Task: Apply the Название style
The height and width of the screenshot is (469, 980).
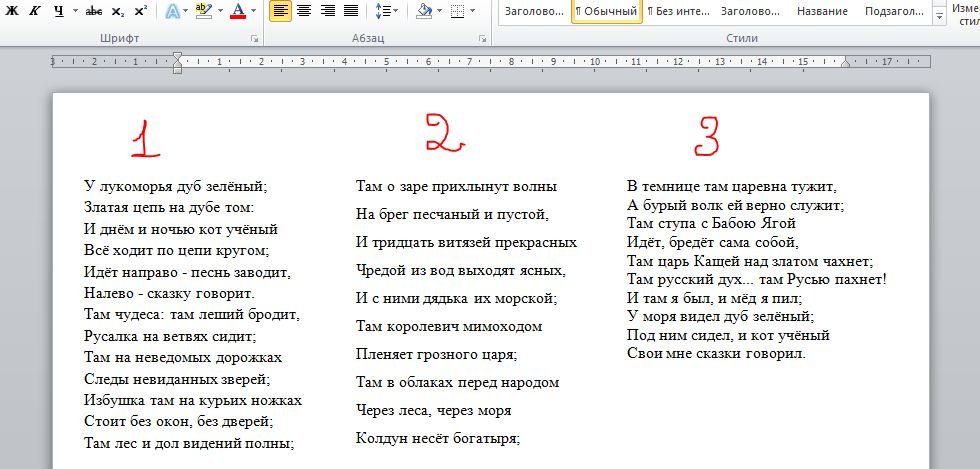Action: point(822,12)
